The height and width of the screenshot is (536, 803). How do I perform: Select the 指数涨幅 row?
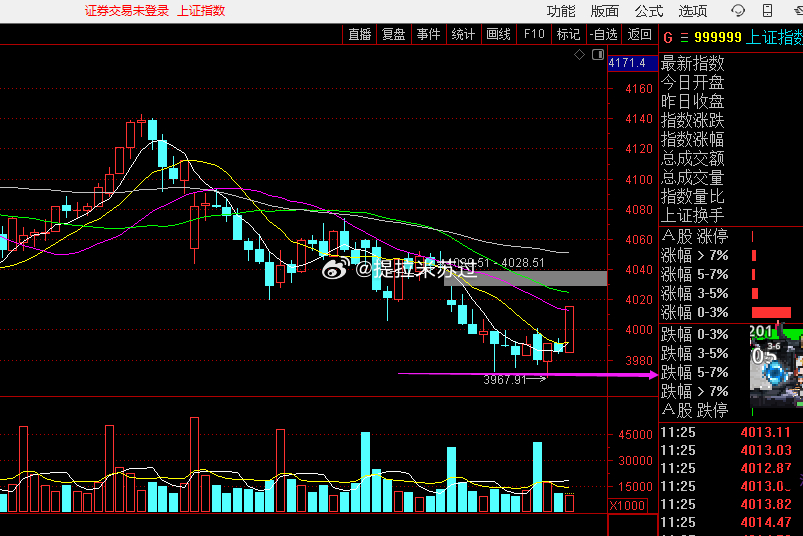(x=692, y=140)
